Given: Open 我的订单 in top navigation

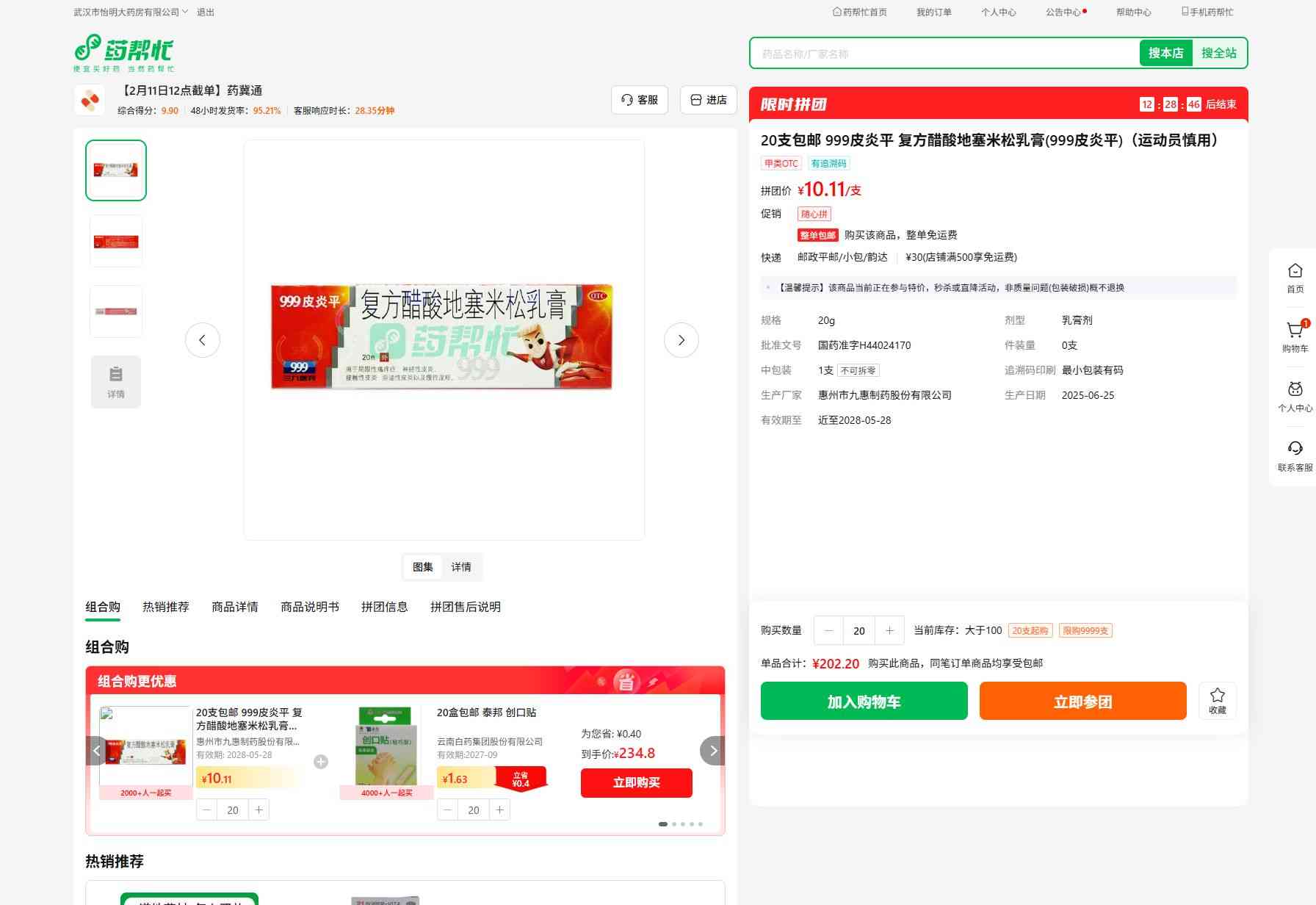Looking at the screenshot, I should tap(933, 12).
